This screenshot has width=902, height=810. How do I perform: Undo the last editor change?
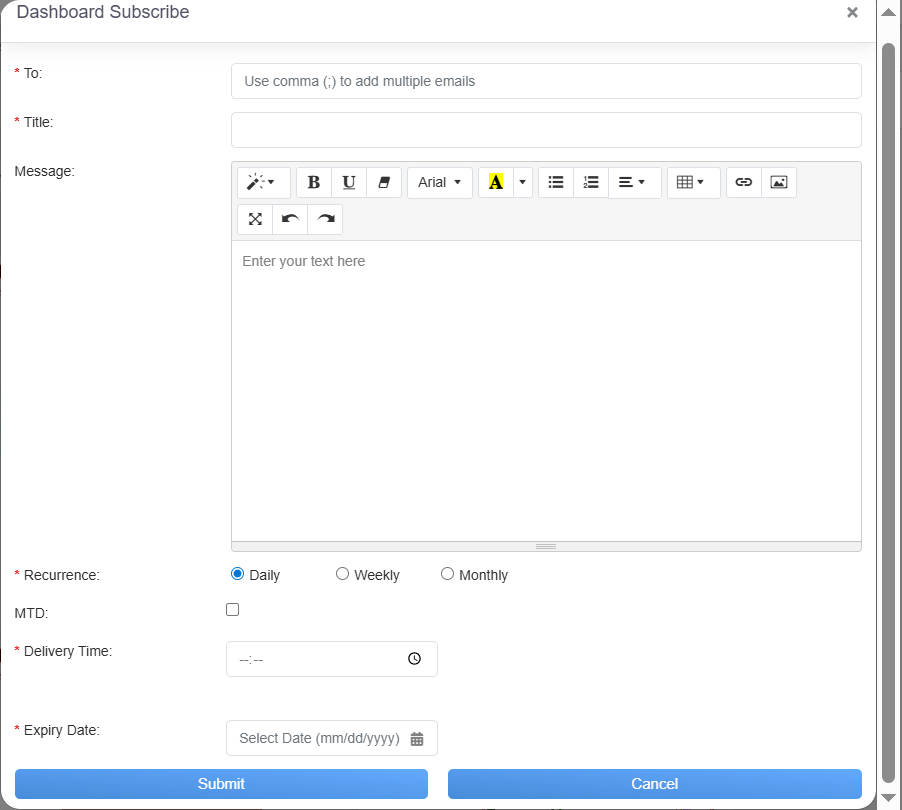pos(290,219)
